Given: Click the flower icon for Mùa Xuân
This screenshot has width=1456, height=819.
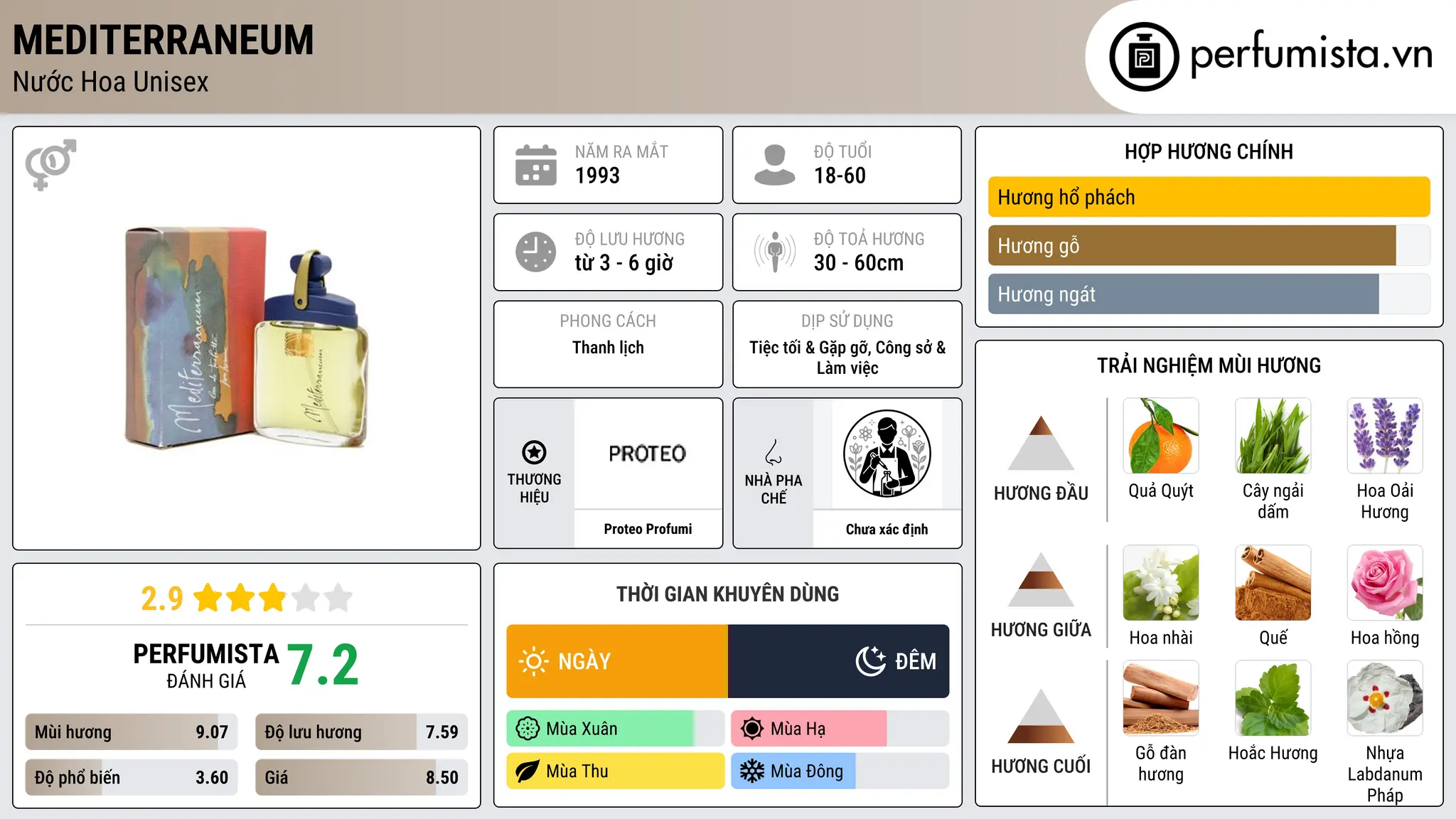Looking at the screenshot, I should 528,729.
